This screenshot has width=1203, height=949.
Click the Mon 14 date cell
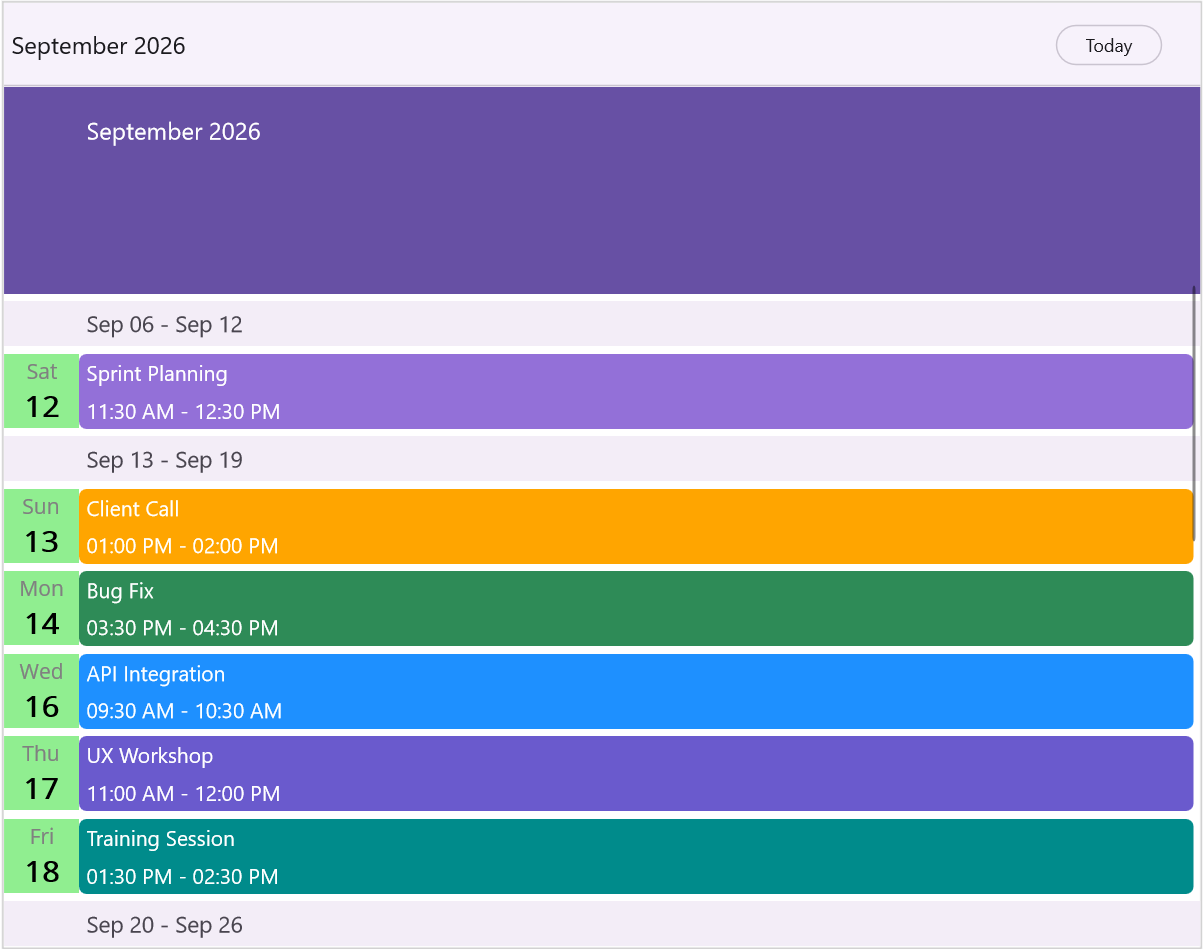41,608
